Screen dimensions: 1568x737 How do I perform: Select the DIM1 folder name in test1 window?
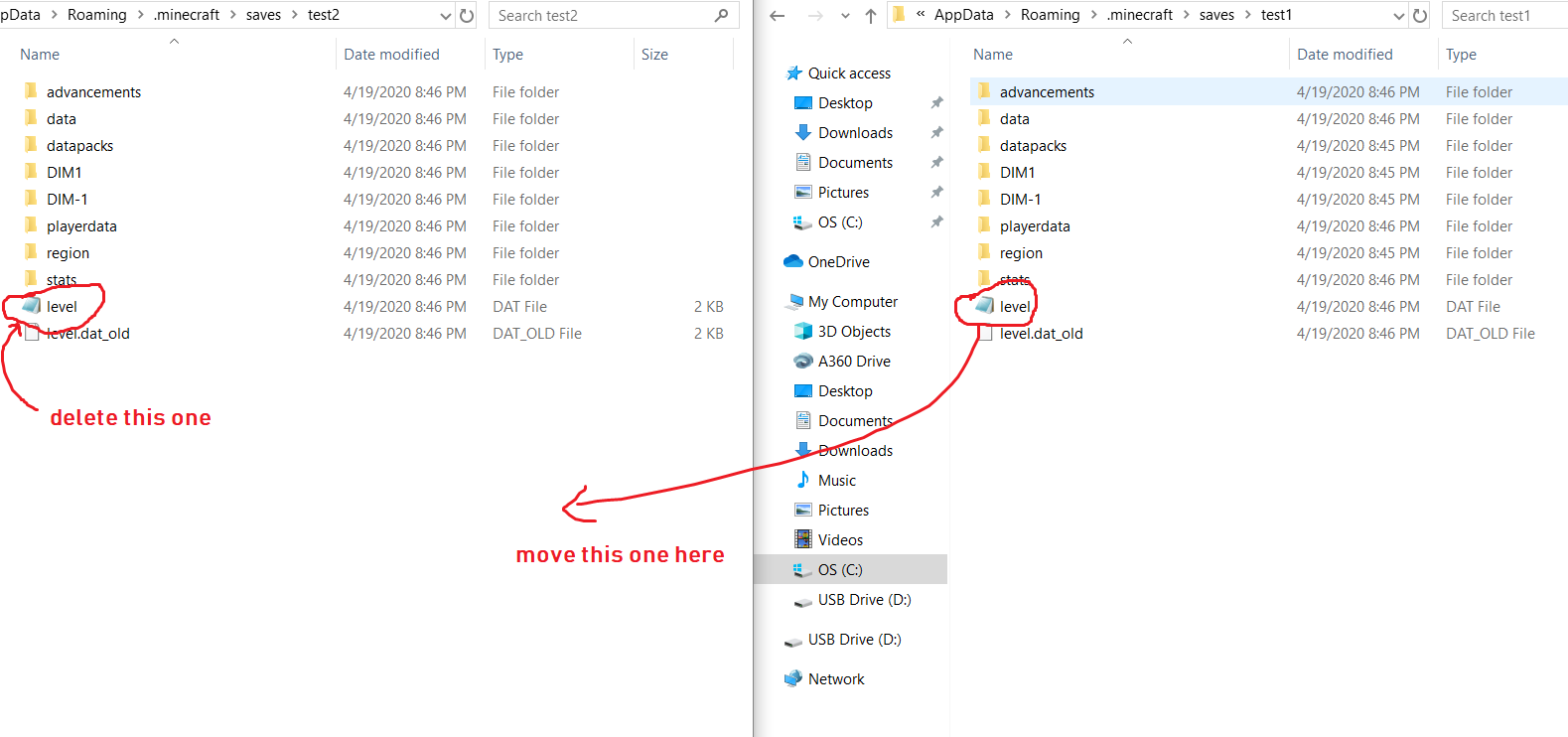click(1017, 172)
